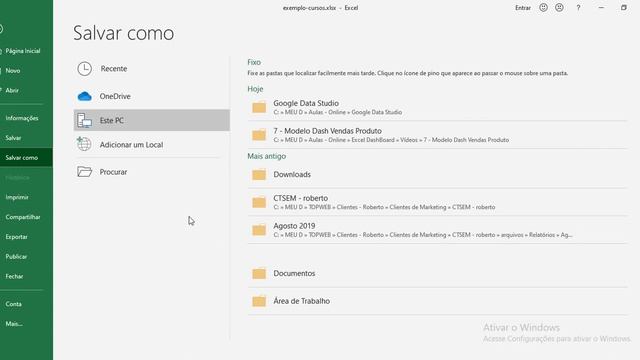Click the Adicionar um Local globe icon
The height and width of the screenshot is (360, 640).
point(84,144)
